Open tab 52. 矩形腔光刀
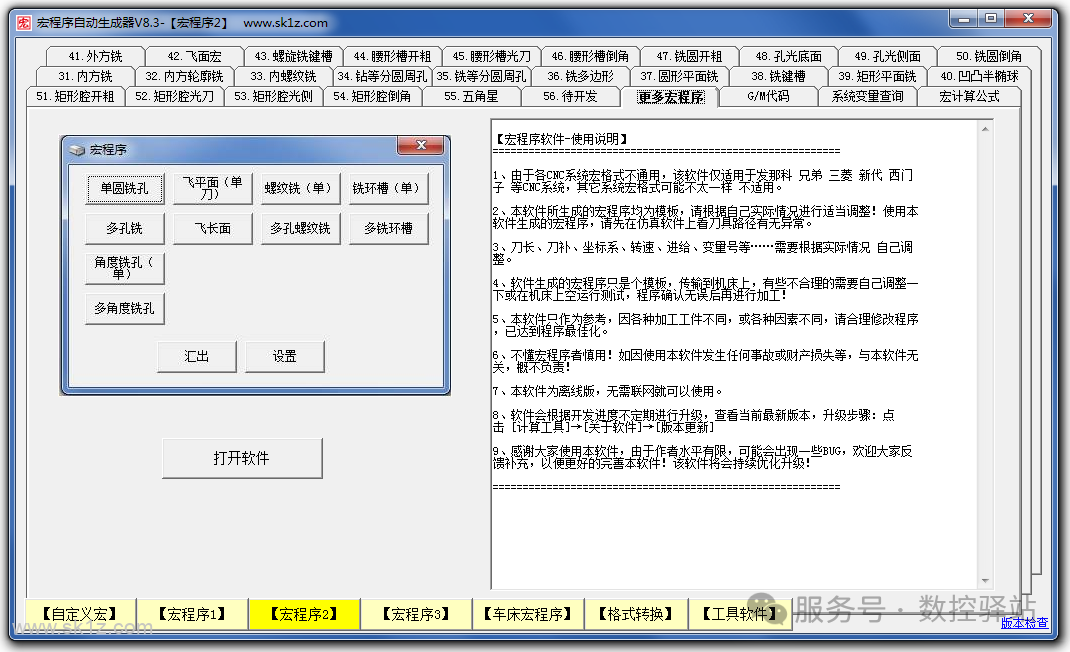Viewport: 1070px width, 652px height. 174,96
